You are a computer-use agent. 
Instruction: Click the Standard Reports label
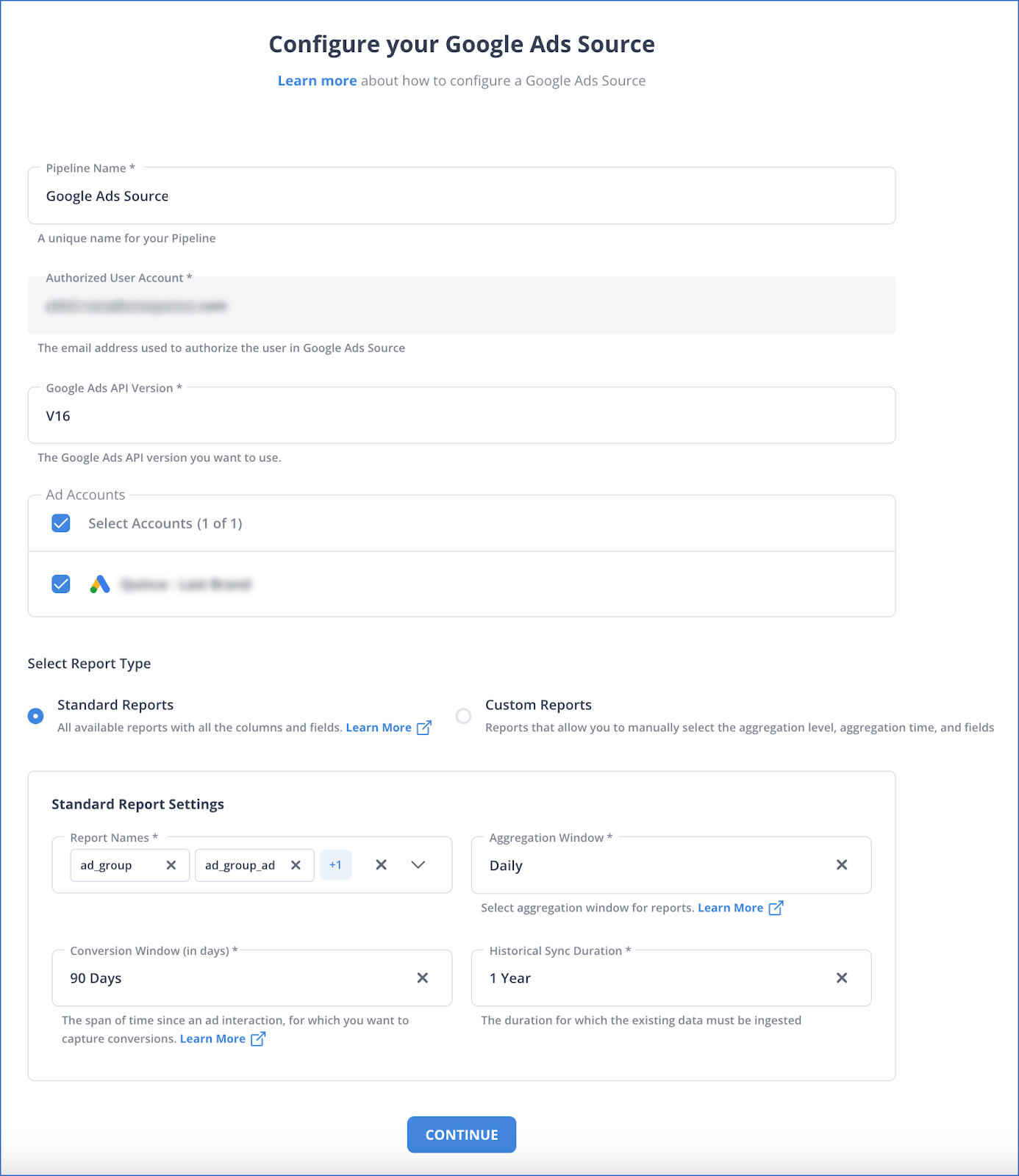(x=115, y=705)
